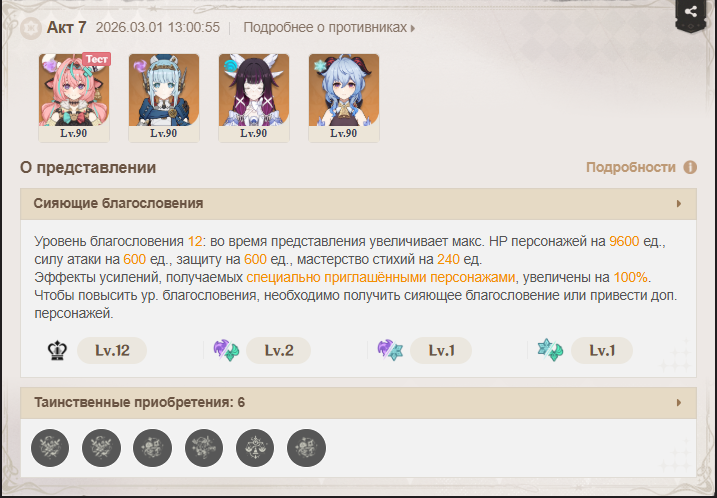The height and width of the screenshot is (498, 717).
Task: Click the info icon beside Подробности
Action: coord(690,167)
